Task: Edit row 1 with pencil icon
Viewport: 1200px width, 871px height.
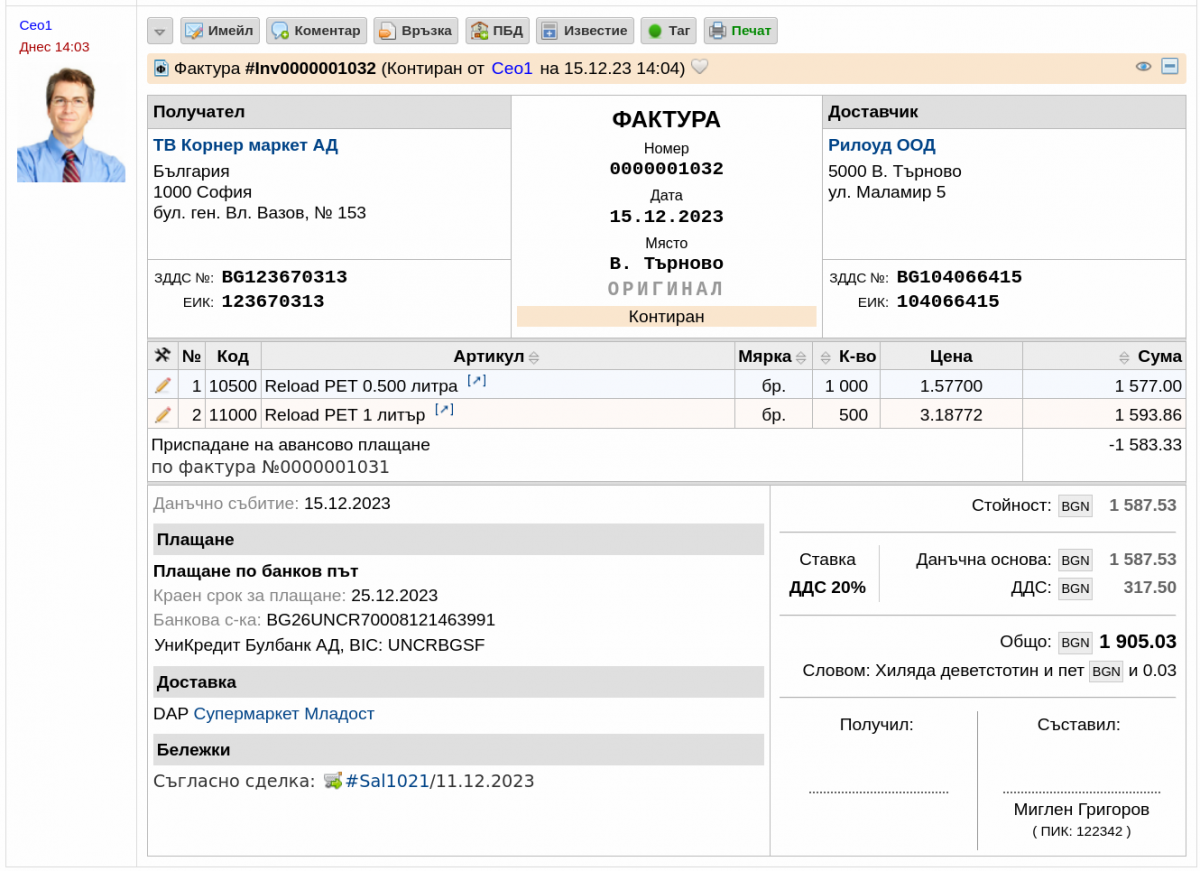Action: (x=162, y=385)
